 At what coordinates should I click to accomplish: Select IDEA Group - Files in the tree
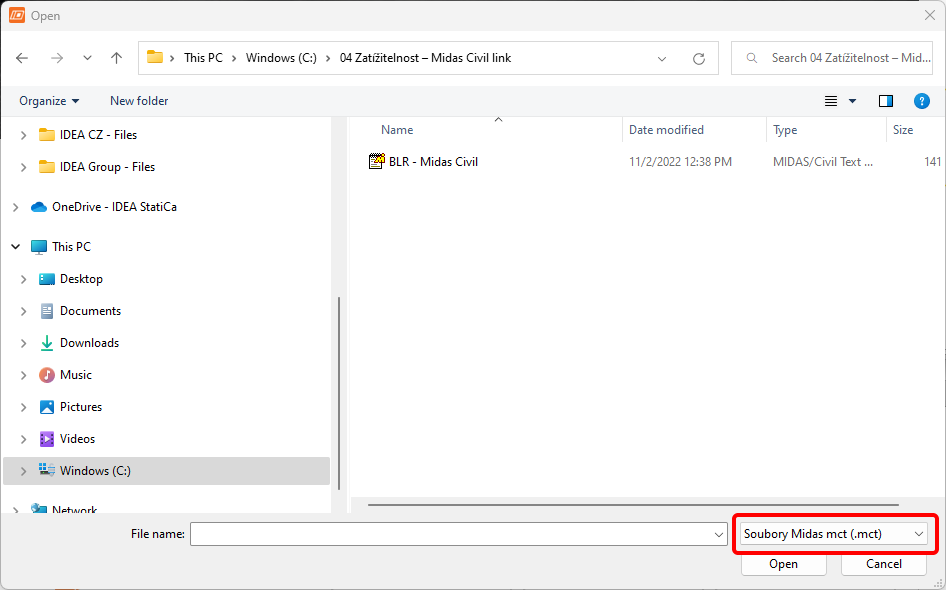coord(107,167)
